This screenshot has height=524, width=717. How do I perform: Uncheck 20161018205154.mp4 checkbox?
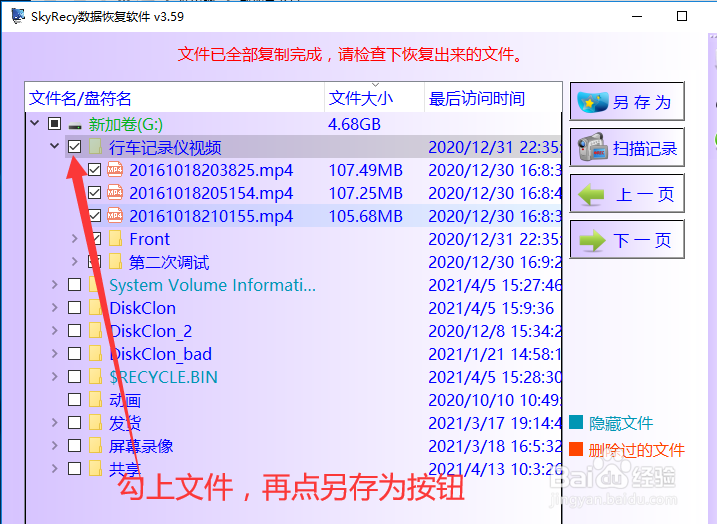click(95, 192)
